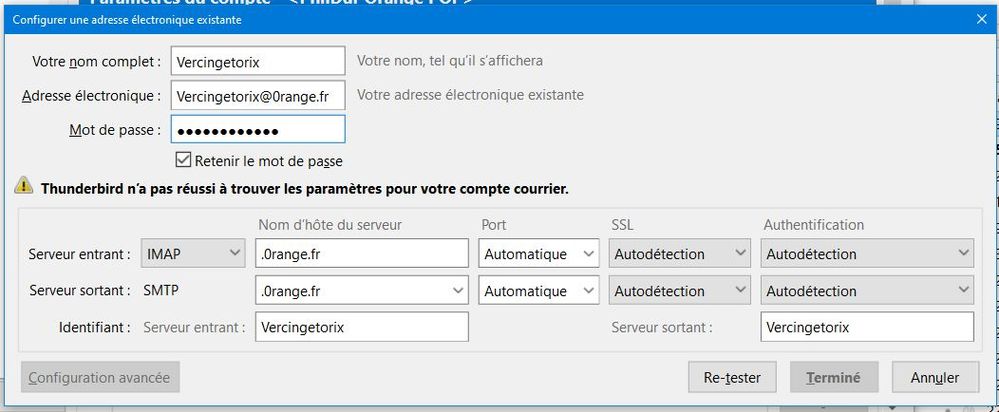Toggle the 'Retenir le mot de passe' checkbox

point(183,160)
